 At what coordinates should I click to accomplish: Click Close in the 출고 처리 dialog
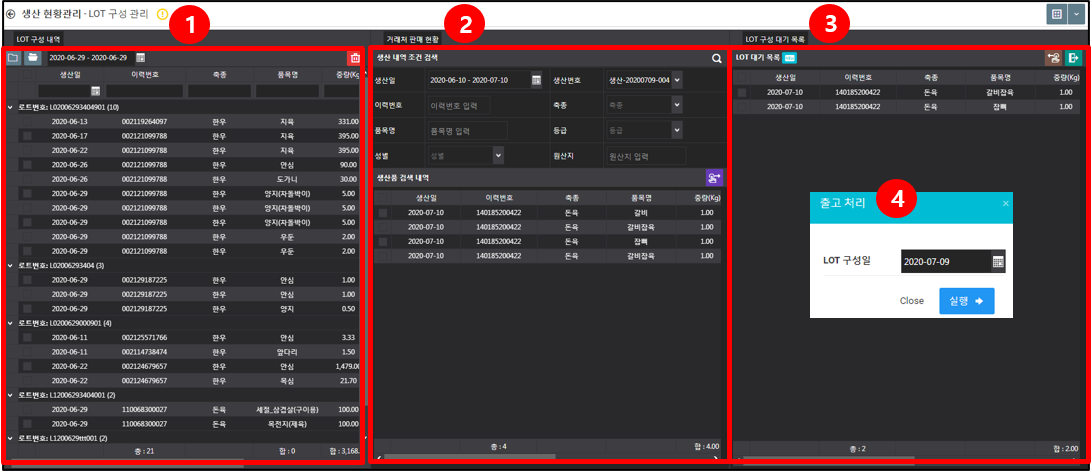coord(912,301)
